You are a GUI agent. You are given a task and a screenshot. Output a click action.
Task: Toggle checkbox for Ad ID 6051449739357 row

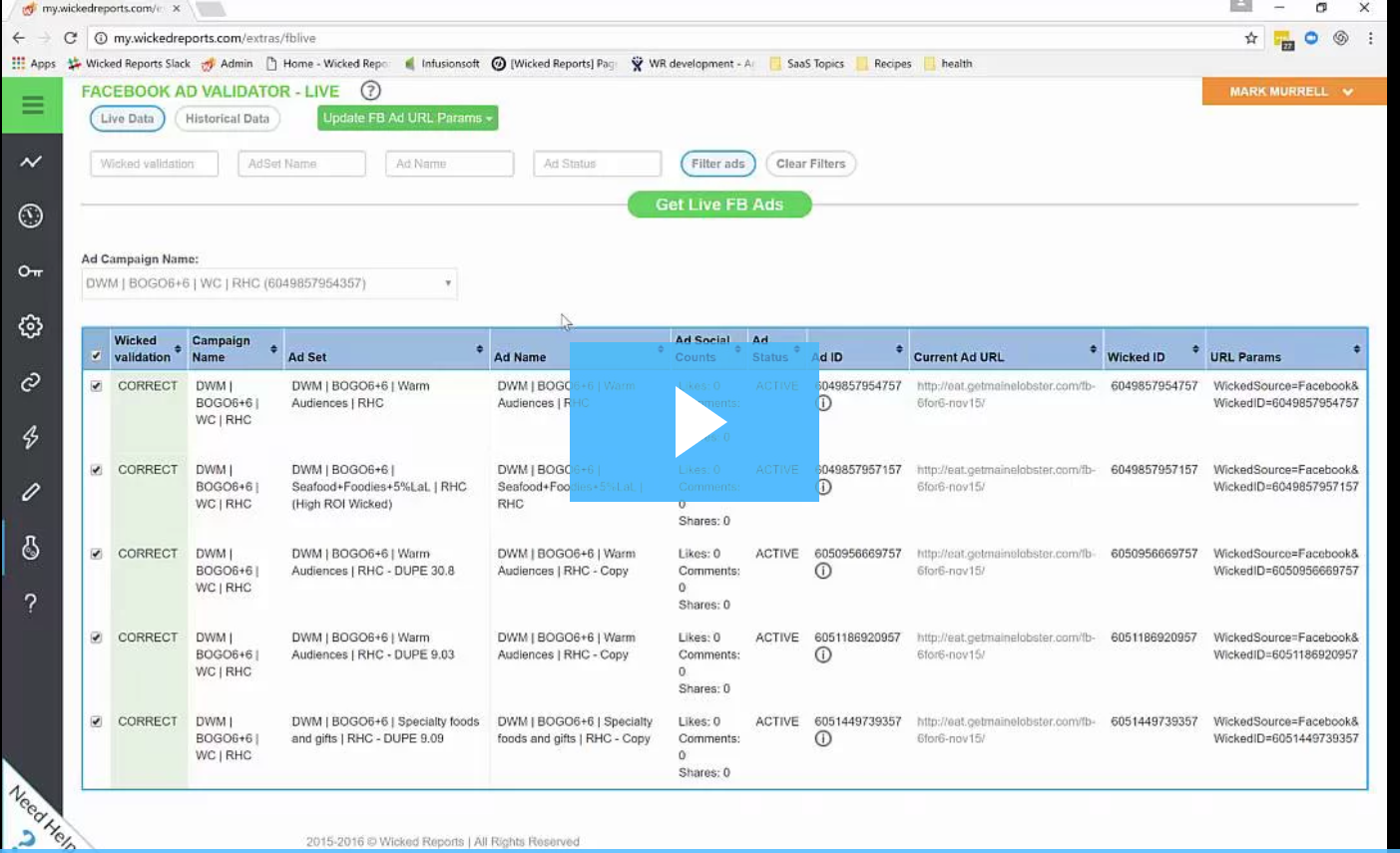coord(96,721)
